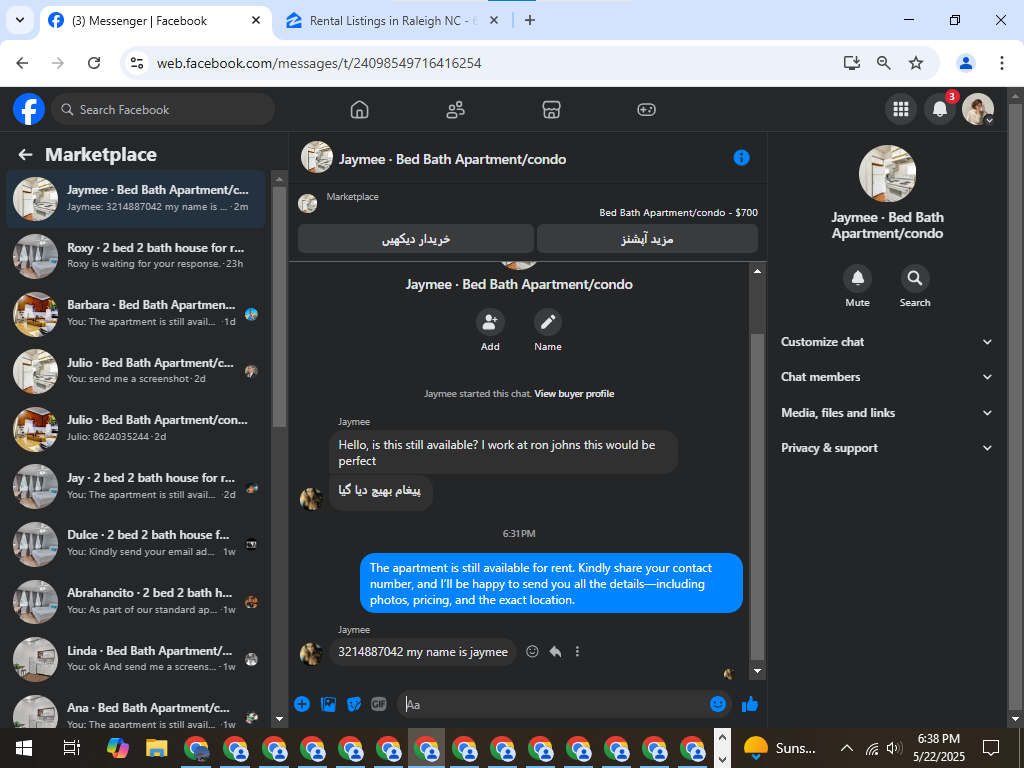
Task: Expand Chat members section
Action: click(x=886, y=377)
